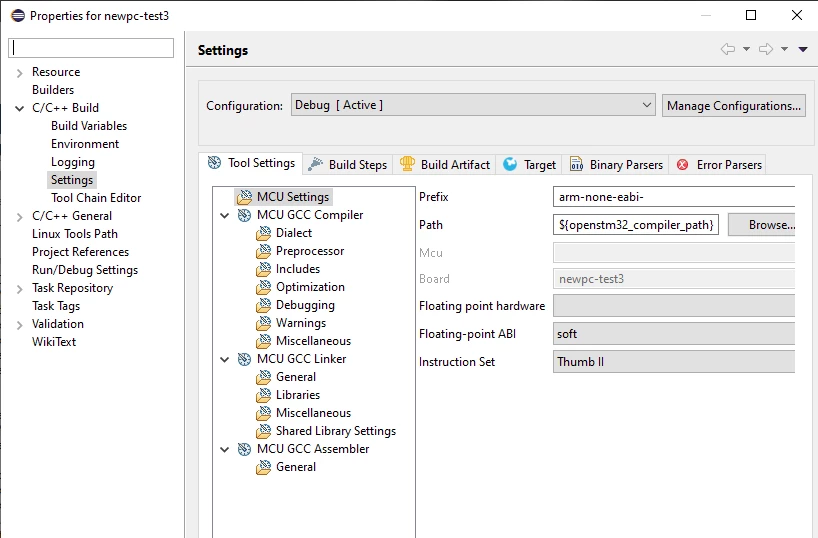Click the Eclipse icon in the title bar

pyautogui.click(x=18, y=15)
